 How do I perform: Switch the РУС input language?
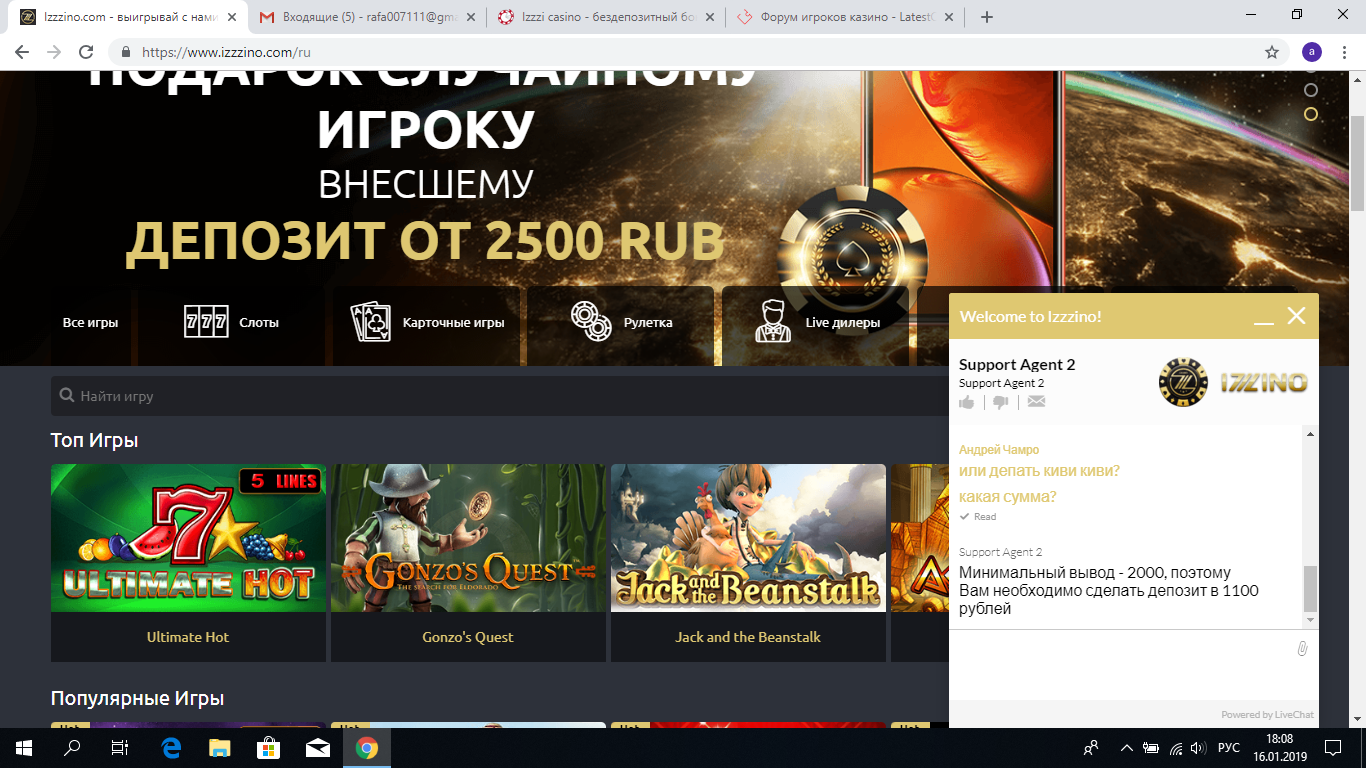(x=1229, y=748)
